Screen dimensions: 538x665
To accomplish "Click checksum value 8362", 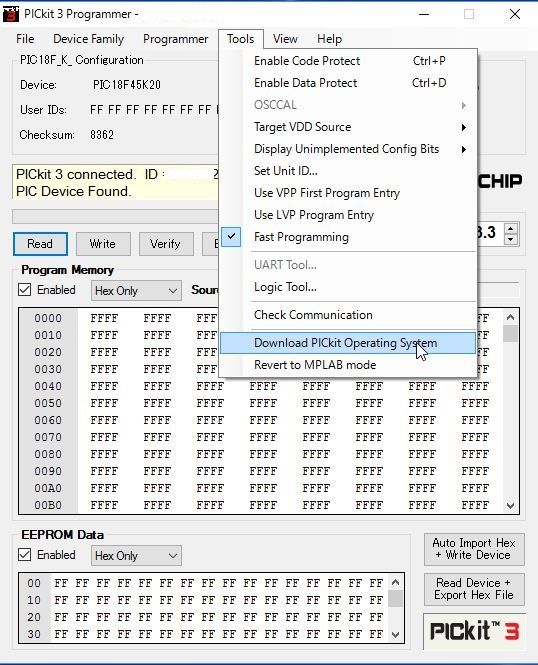I will [102, 135].
